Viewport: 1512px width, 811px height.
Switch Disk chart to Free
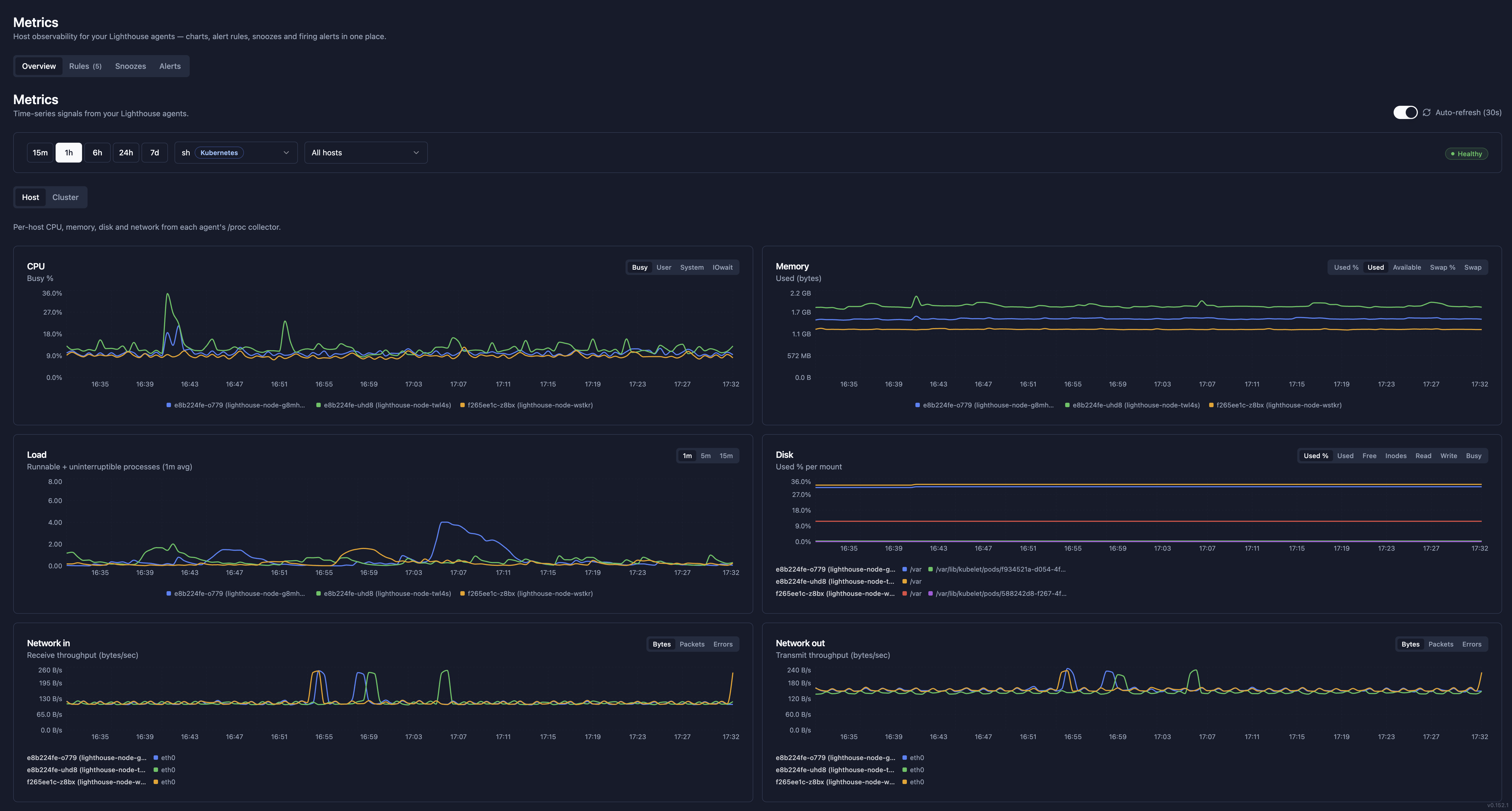[x=1369, y=456]
